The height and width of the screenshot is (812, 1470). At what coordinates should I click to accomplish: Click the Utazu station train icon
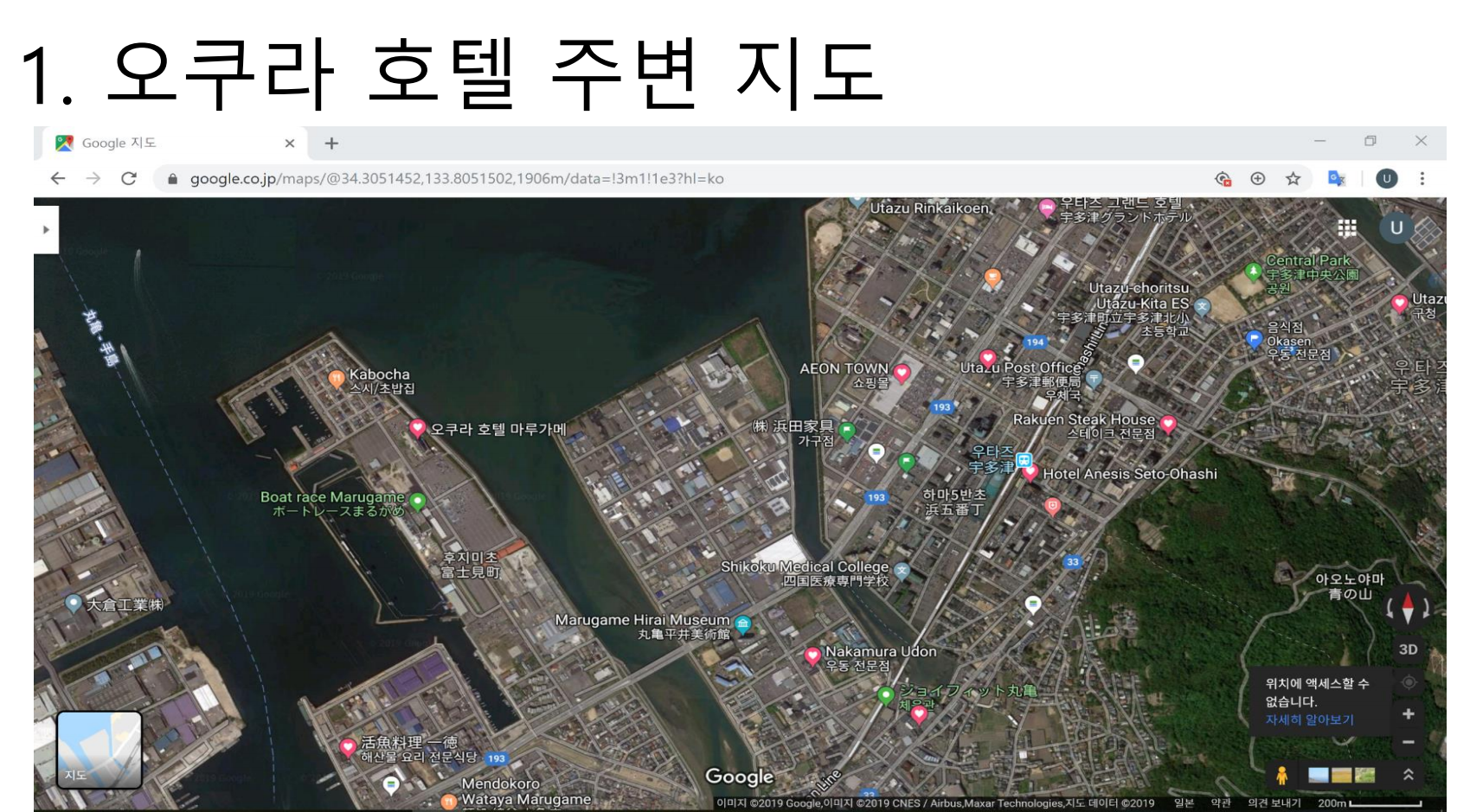[1024, 460]
